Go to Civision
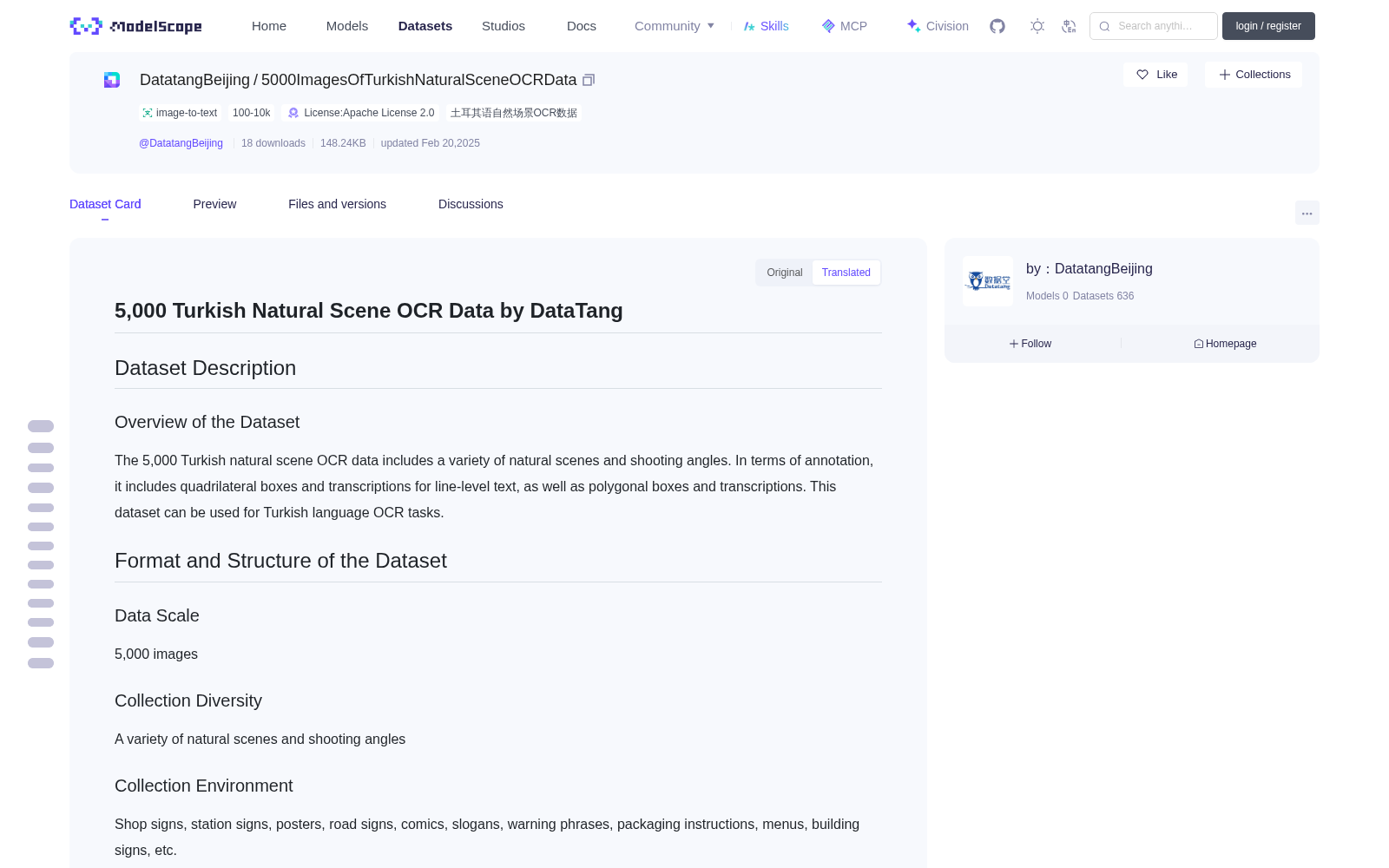 [938, 26]
